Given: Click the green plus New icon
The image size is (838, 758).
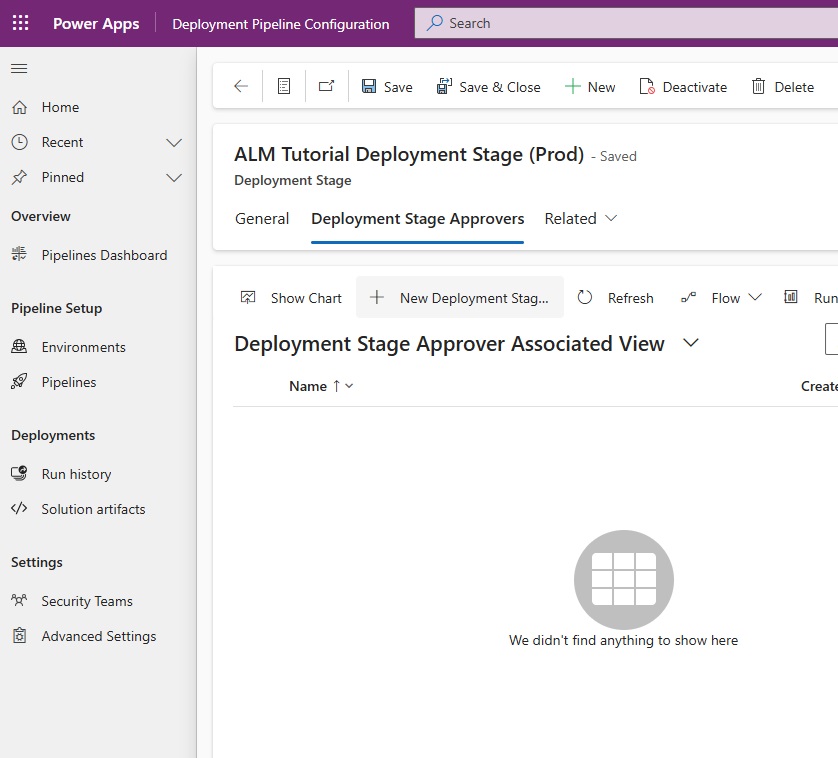Looking at the screenshot, I should pyautogui.click(x=572, y=86).
